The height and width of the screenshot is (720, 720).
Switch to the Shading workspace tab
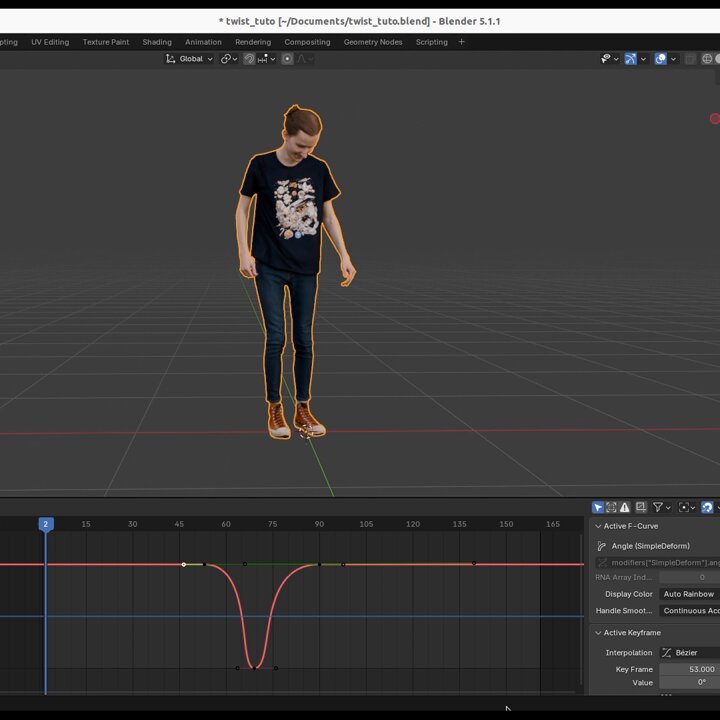click(x=157, y=42)
